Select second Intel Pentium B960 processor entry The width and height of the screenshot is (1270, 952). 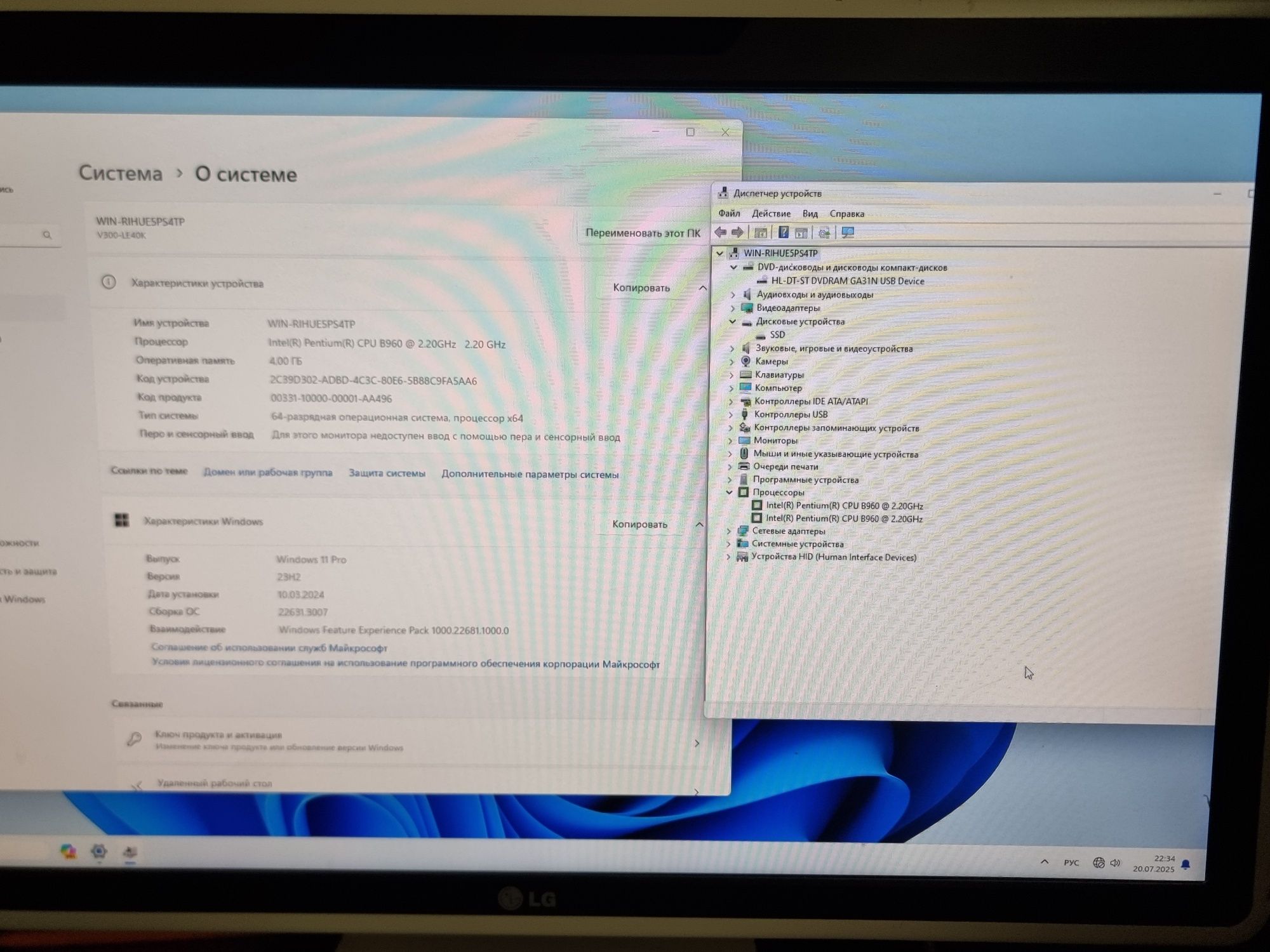[844, 519]
